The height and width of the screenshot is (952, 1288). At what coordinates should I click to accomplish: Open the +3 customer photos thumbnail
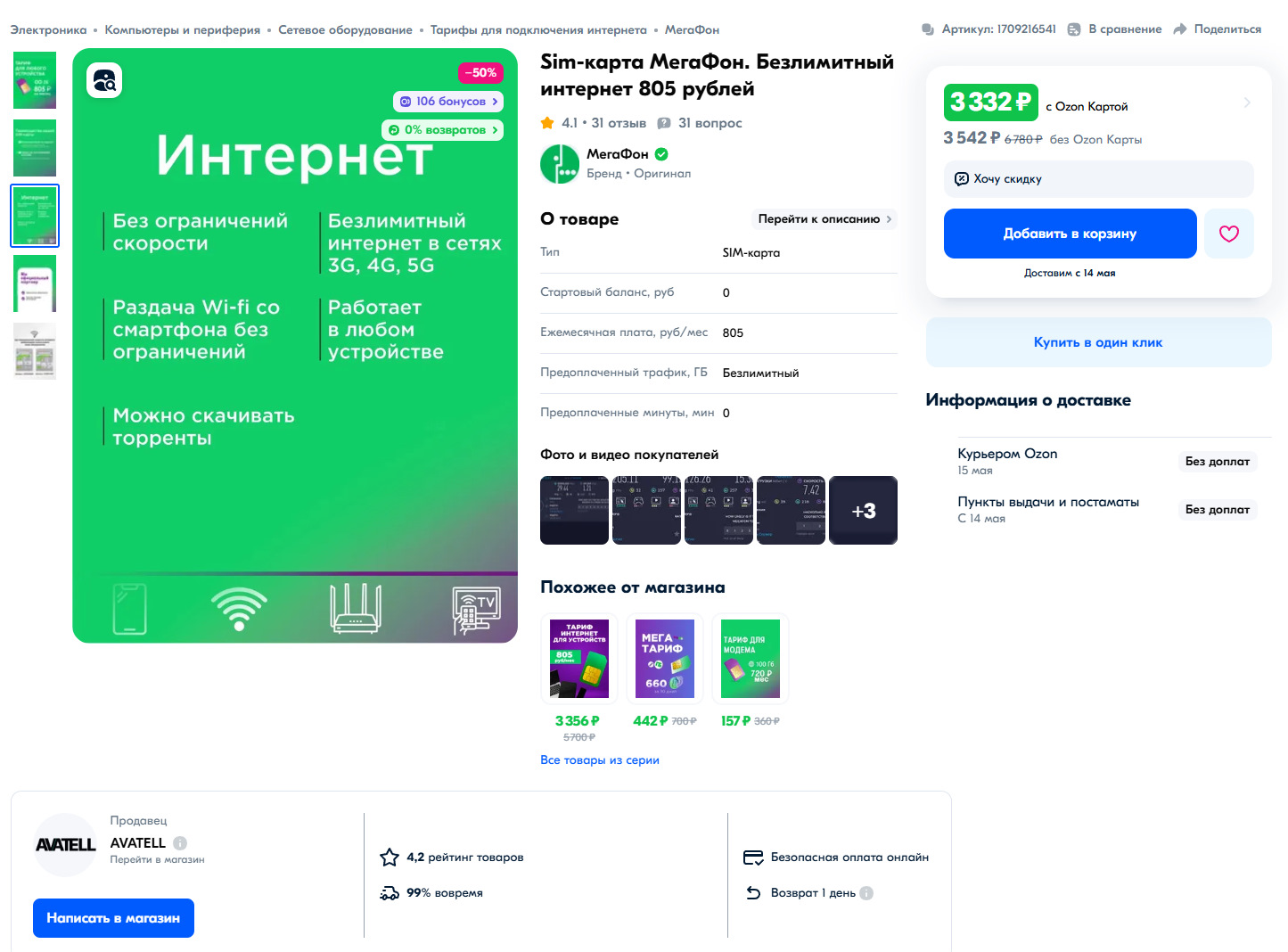(863, 511)
